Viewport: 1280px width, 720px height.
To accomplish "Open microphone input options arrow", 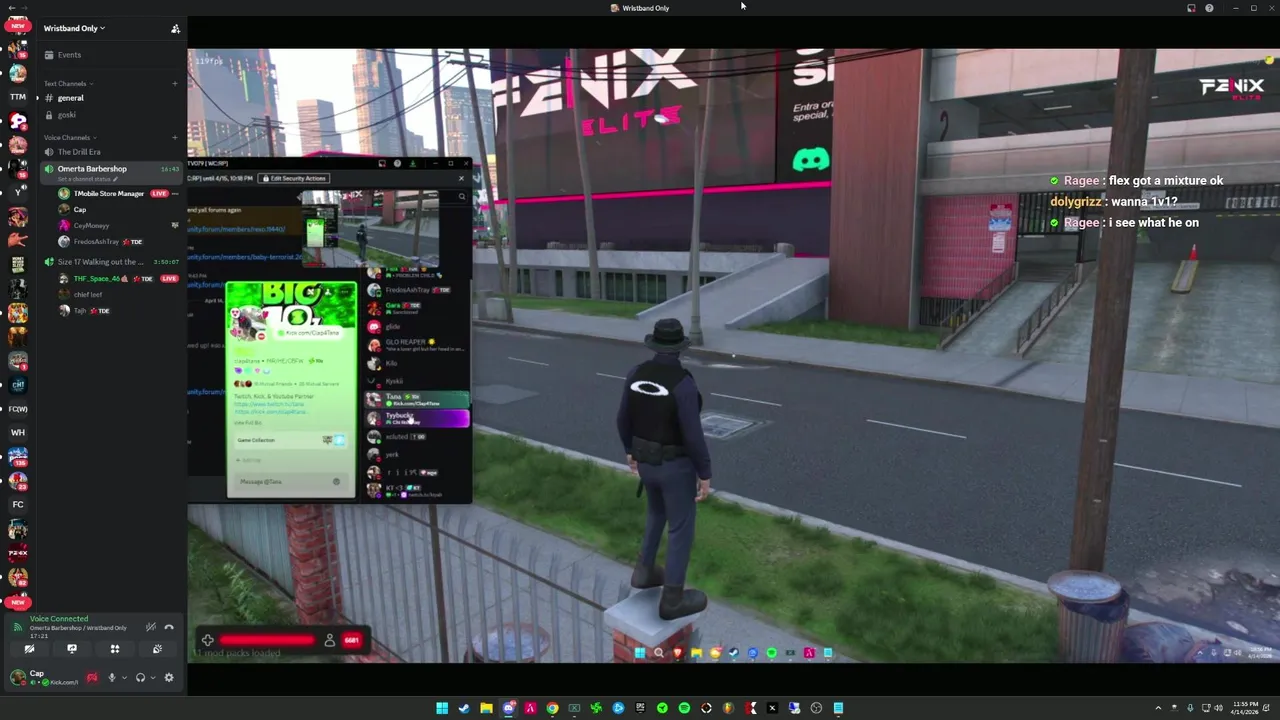I will click(124, 678).
